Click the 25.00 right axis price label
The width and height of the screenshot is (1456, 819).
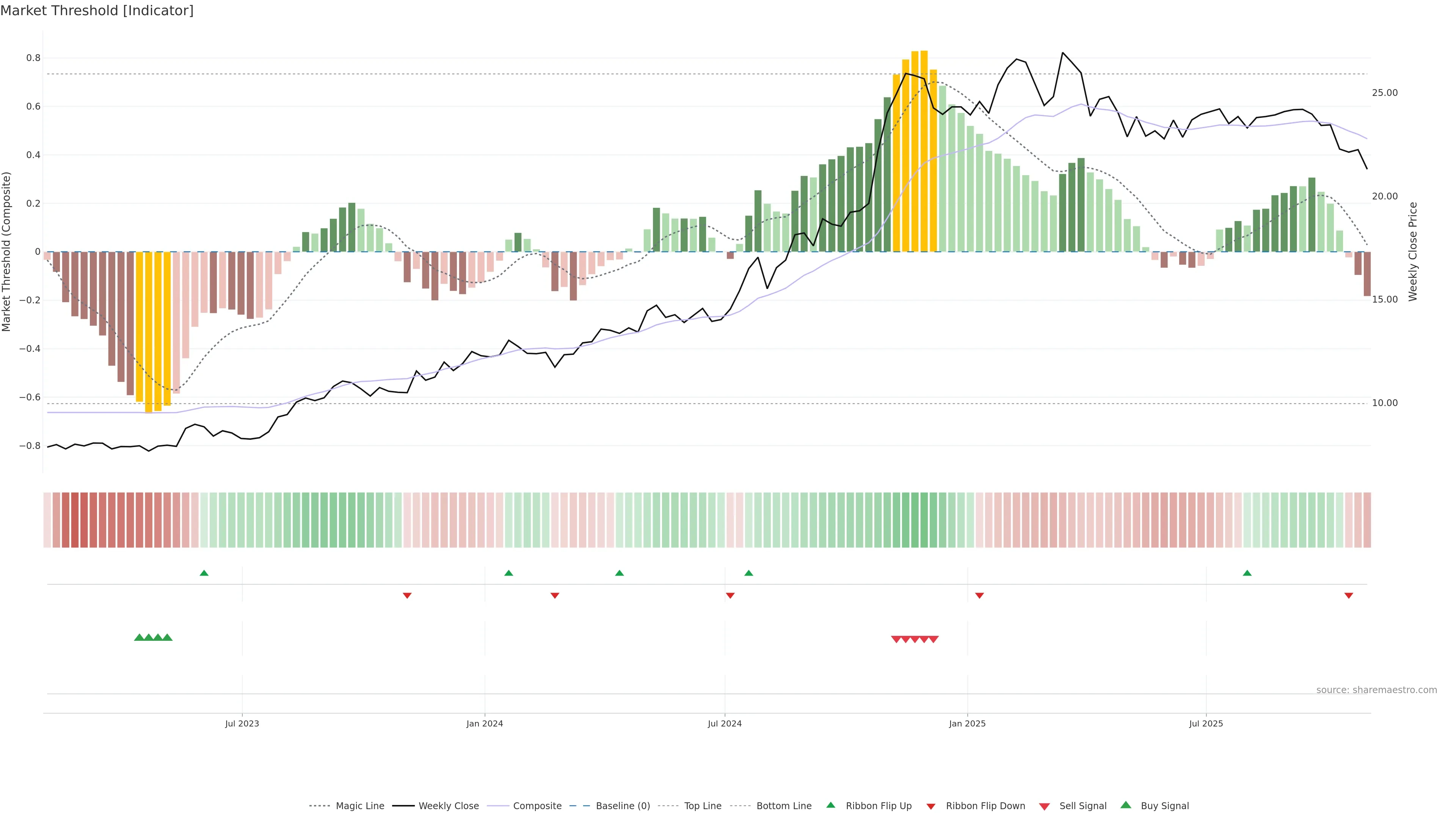click(x=1384, y=93)
